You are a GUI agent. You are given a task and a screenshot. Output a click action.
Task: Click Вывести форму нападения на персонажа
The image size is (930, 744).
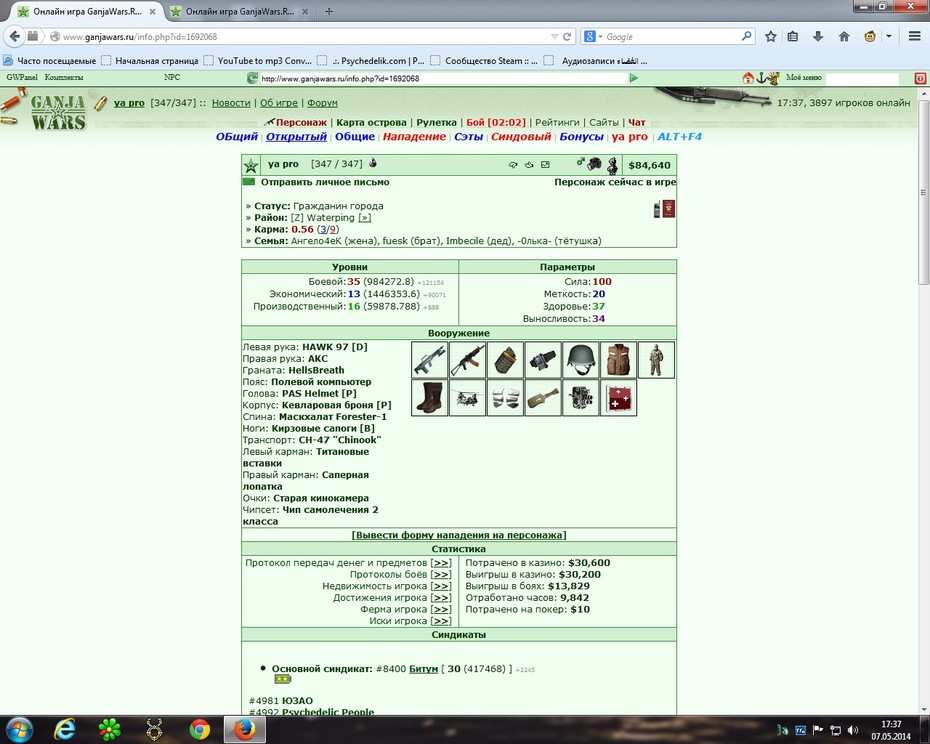click(459, 535)
